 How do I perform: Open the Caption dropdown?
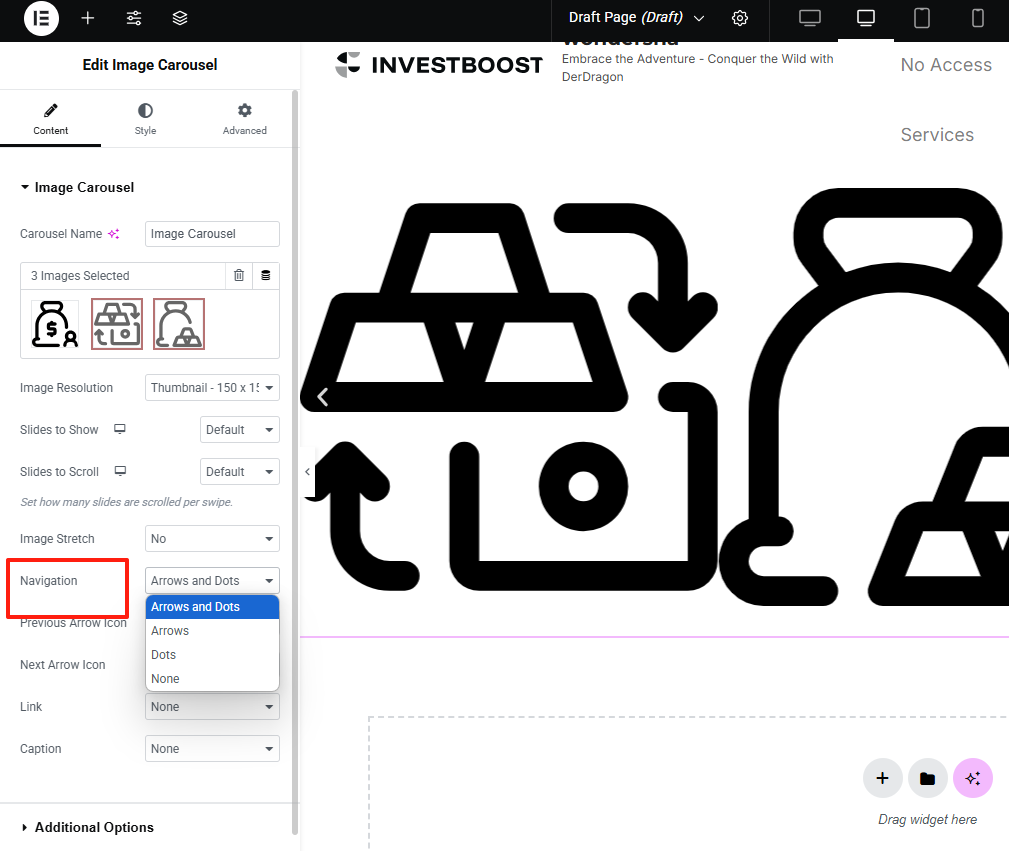point(211,748)
